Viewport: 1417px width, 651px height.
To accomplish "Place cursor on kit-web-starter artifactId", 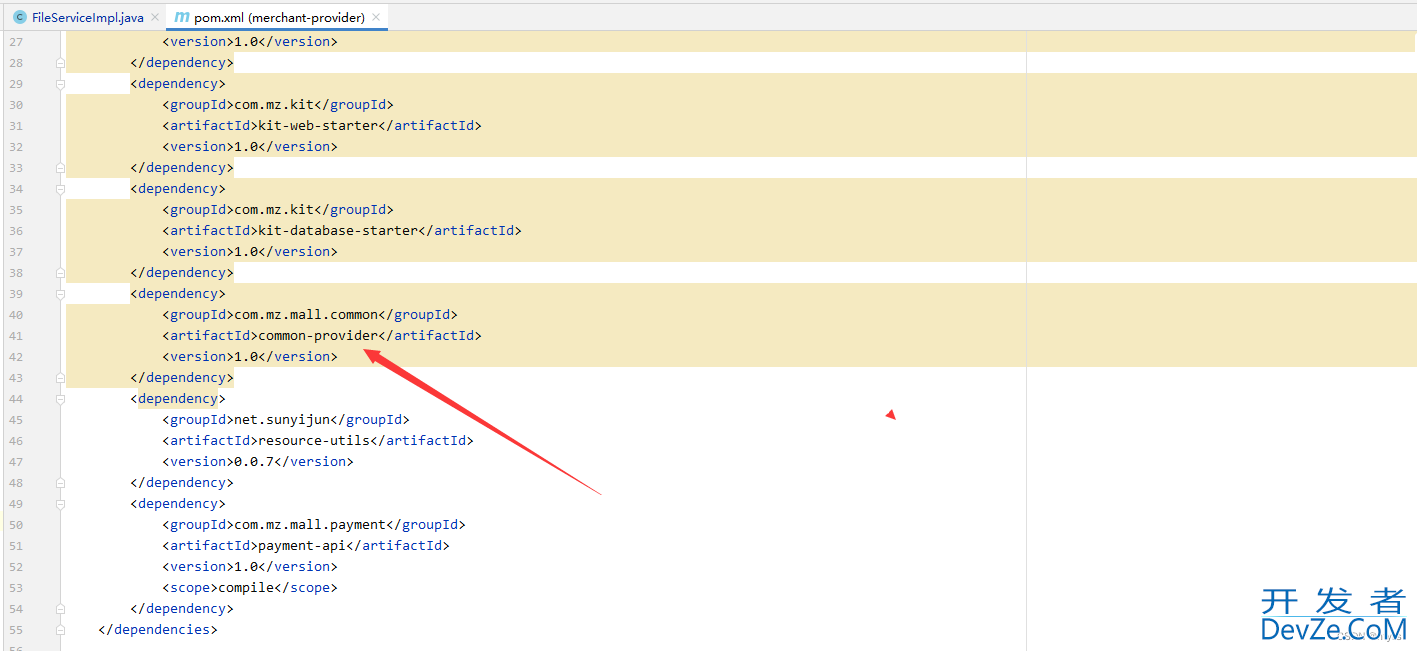I will [318, 126].
